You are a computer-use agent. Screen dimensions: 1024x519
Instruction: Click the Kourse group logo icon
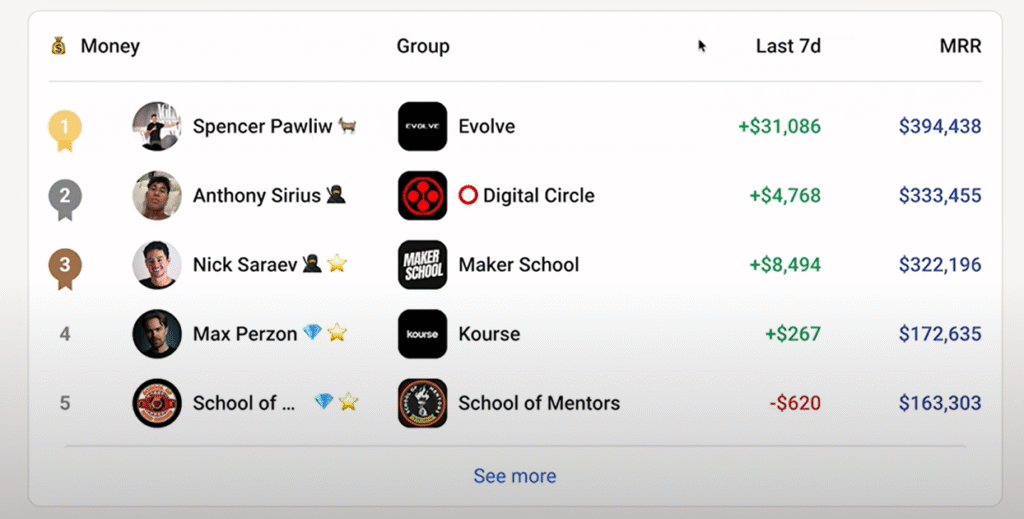422,334
